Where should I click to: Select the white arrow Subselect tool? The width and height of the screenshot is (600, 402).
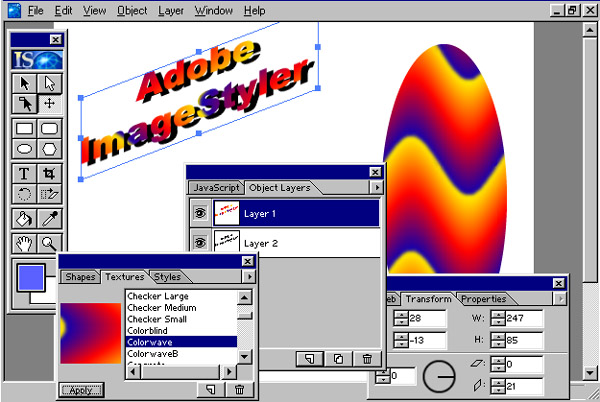(50, 83)
